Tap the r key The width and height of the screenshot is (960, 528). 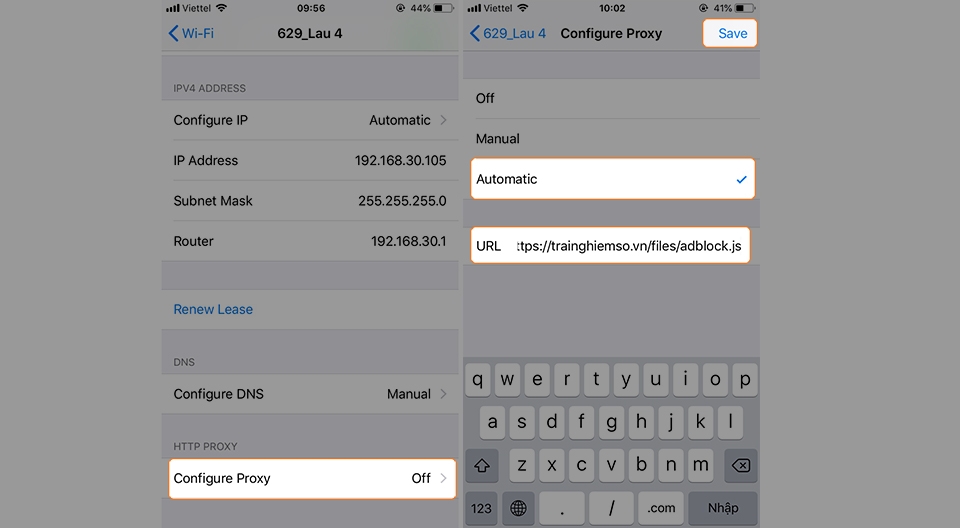click(567, 379)
